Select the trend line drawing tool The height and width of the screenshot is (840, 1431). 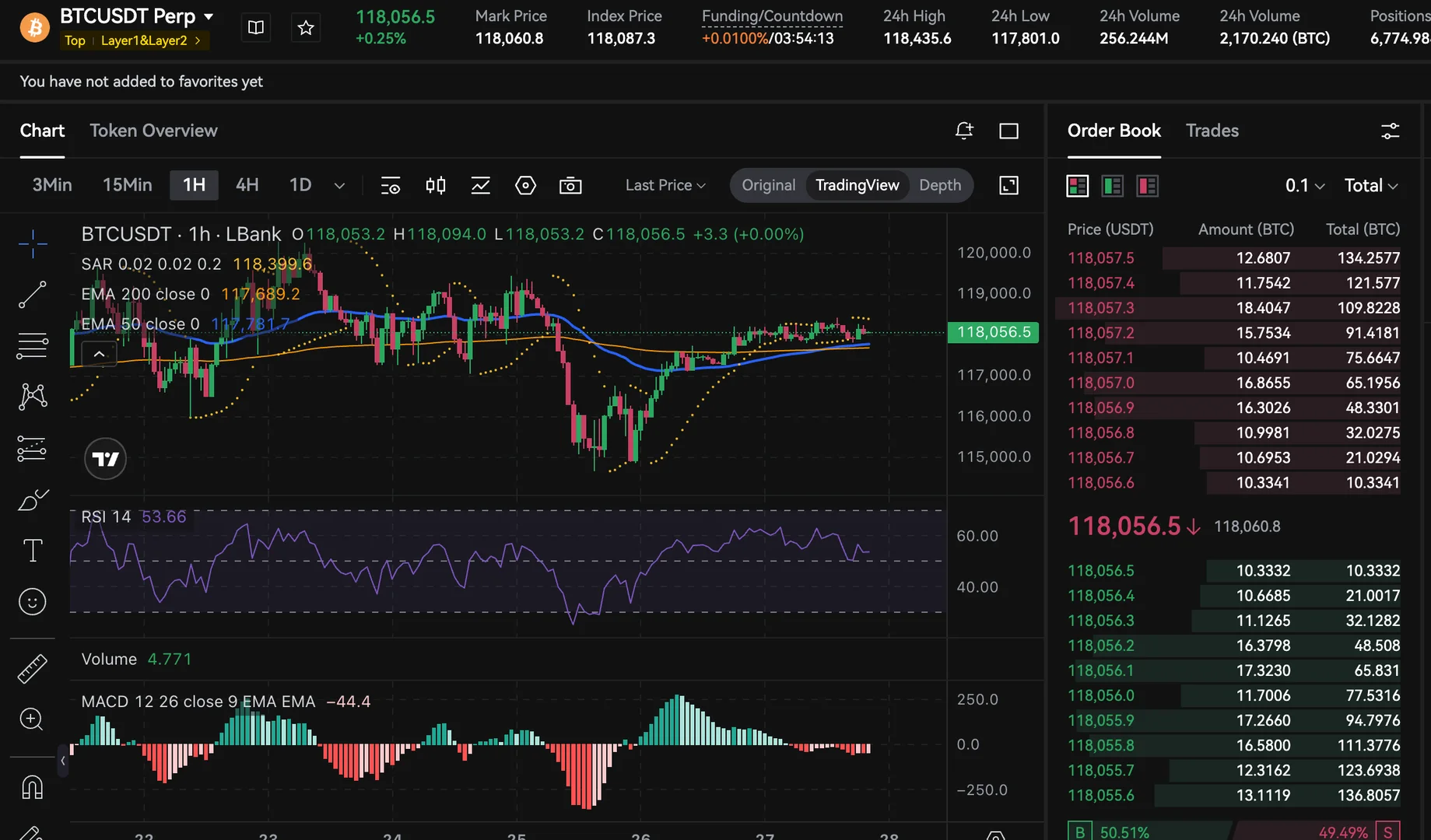click(x=32, y=295)
